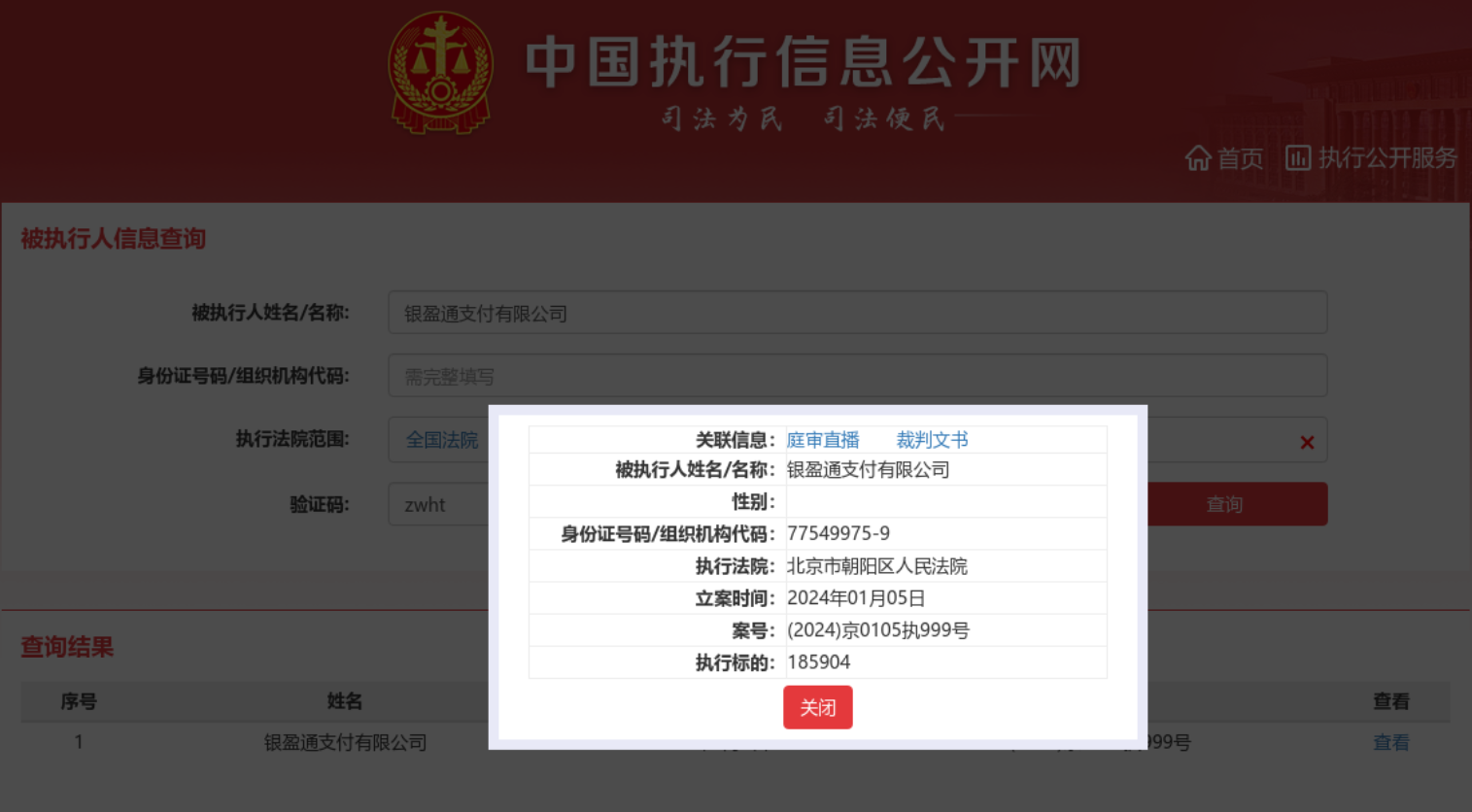Go to the 首页 menu item

pyautogui.click(x=1240, y=158)
